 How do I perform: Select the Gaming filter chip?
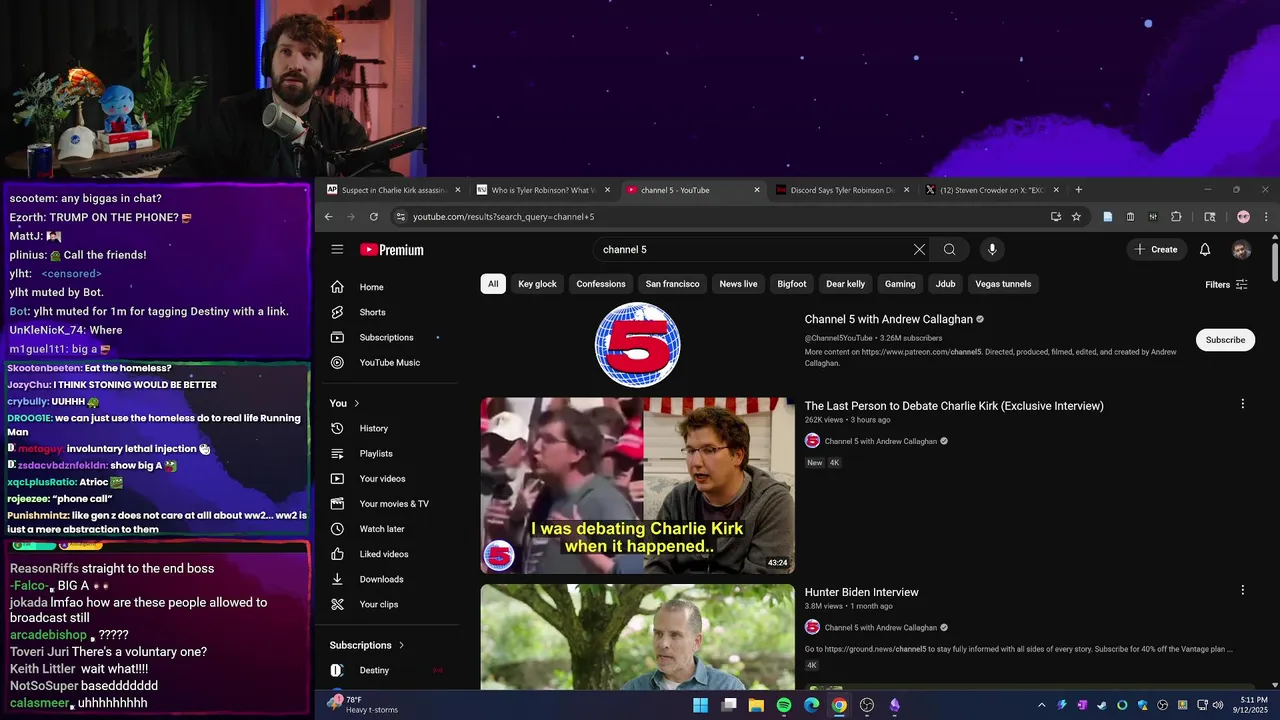[900, 284]
